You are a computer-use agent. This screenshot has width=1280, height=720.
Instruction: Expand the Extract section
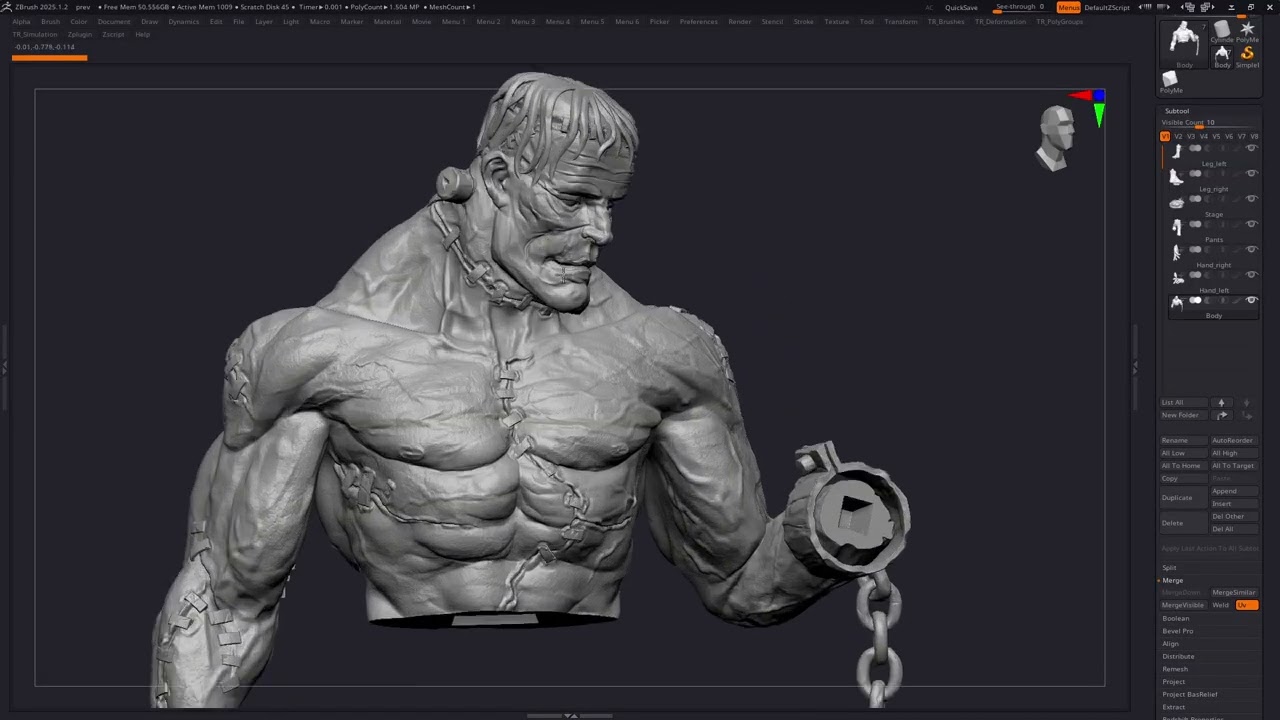[x=1173, y=707]
